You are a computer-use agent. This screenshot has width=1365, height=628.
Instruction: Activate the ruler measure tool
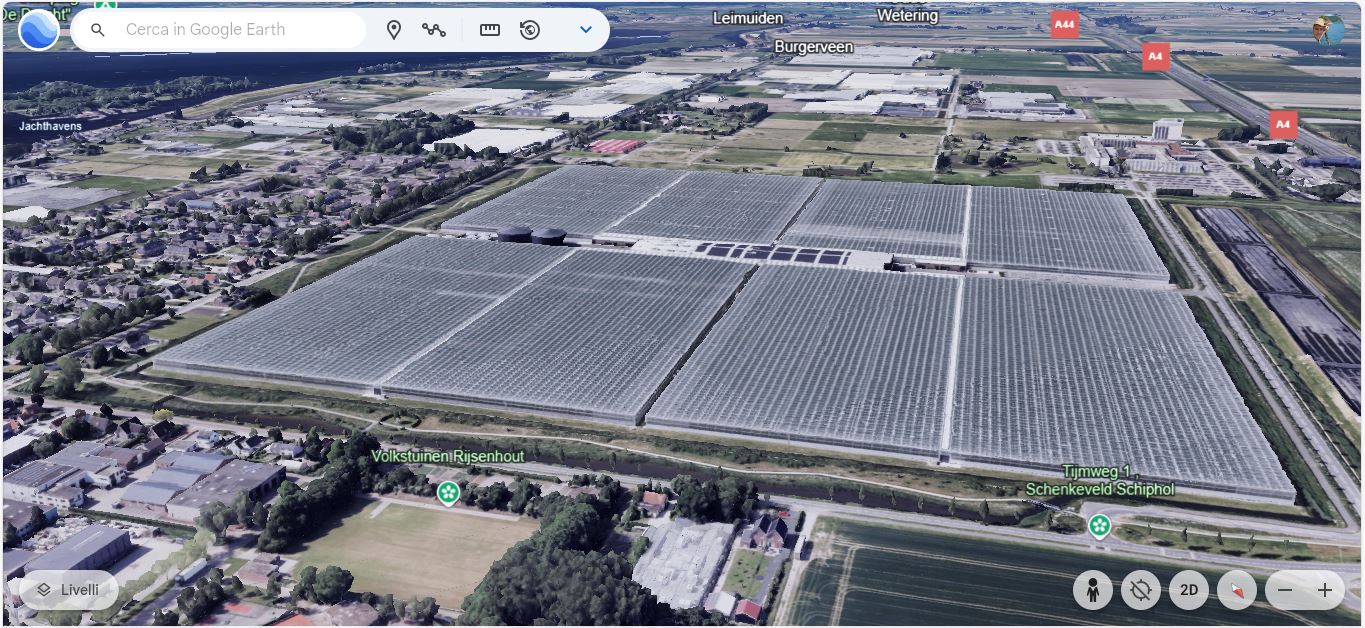tap(489, 30)
